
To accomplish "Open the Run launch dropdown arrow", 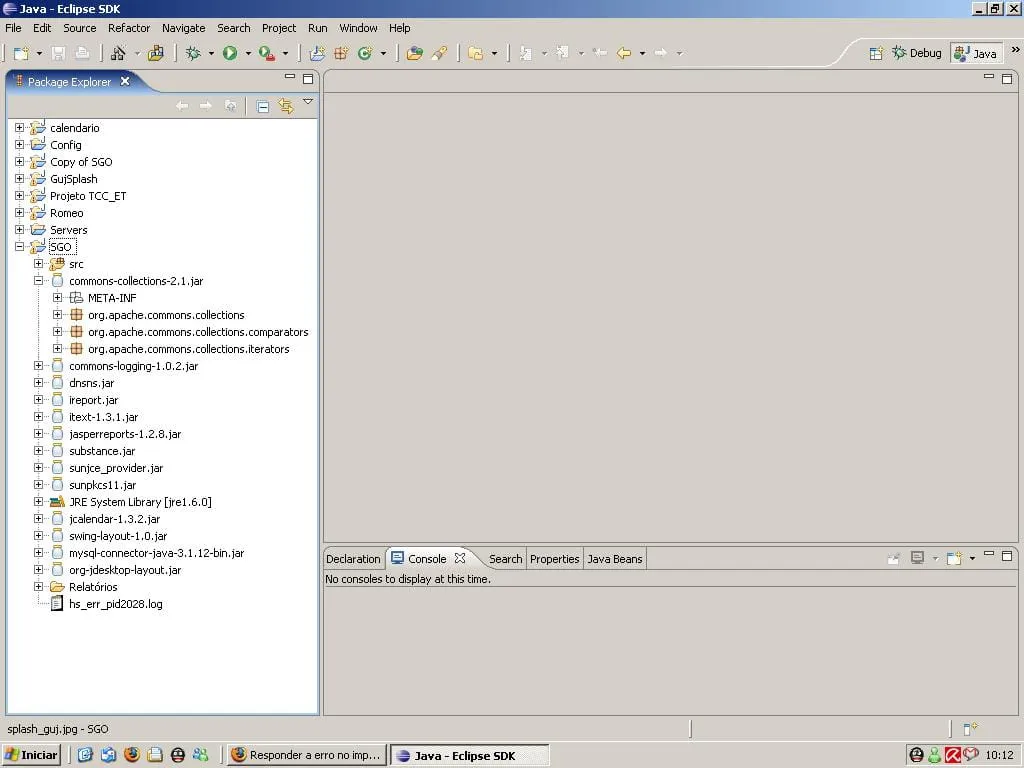I will click(248, 54).
